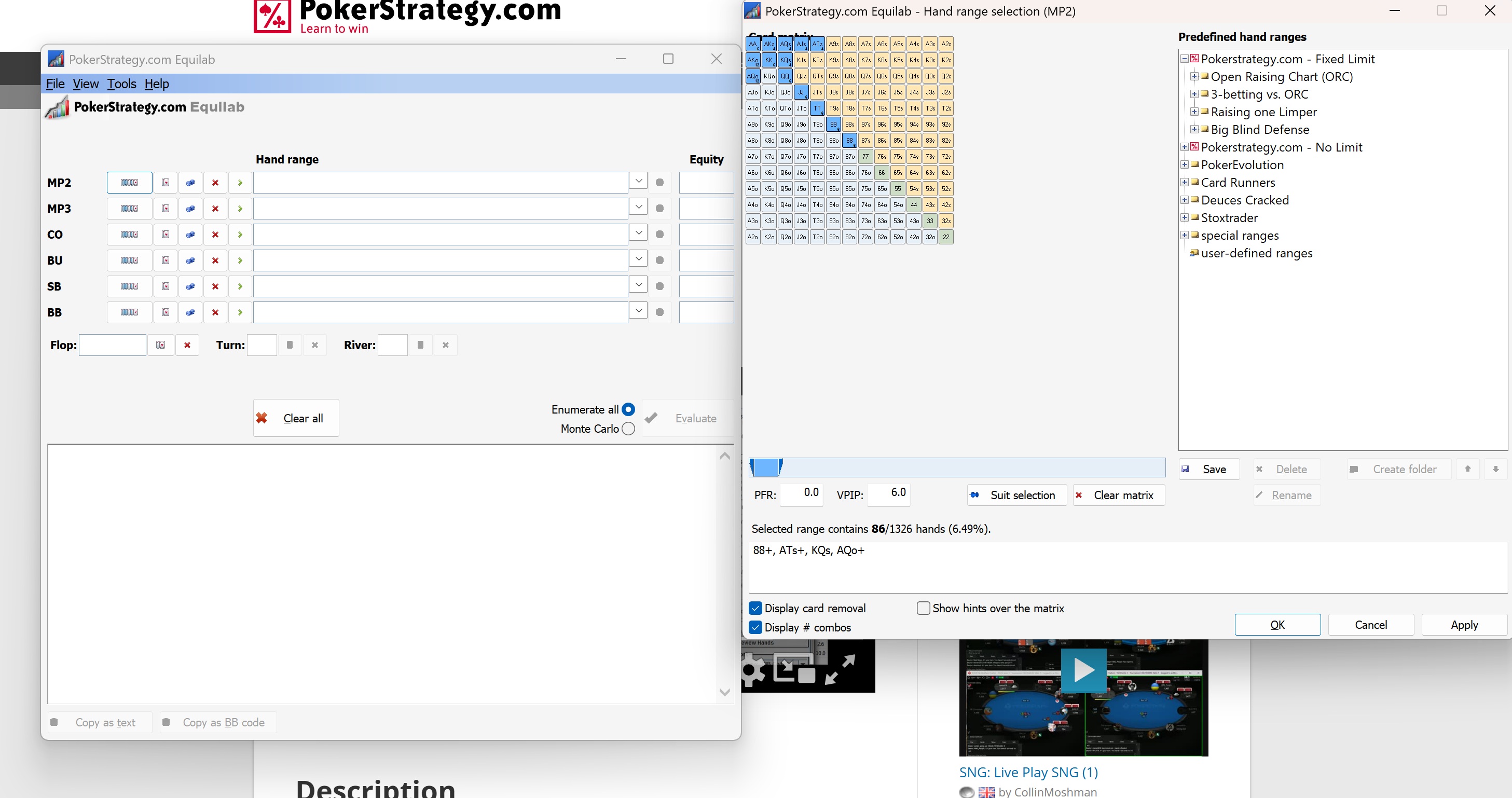Click the Clear matrix button
This screenshot has width=1512, height=798.
point(1119,495)
